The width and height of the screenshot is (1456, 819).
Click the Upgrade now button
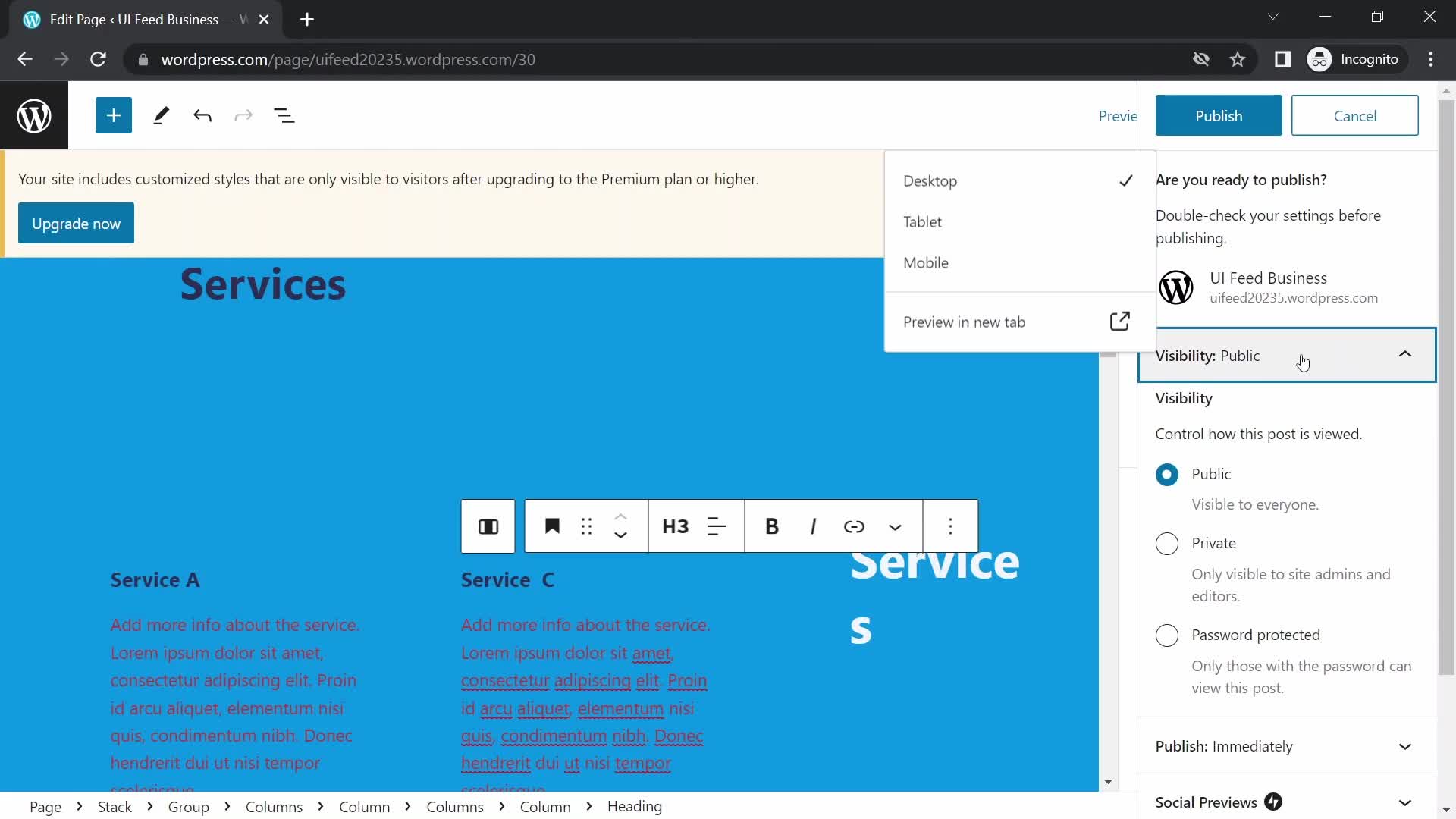pyautogui.click(x=76, y=223)
